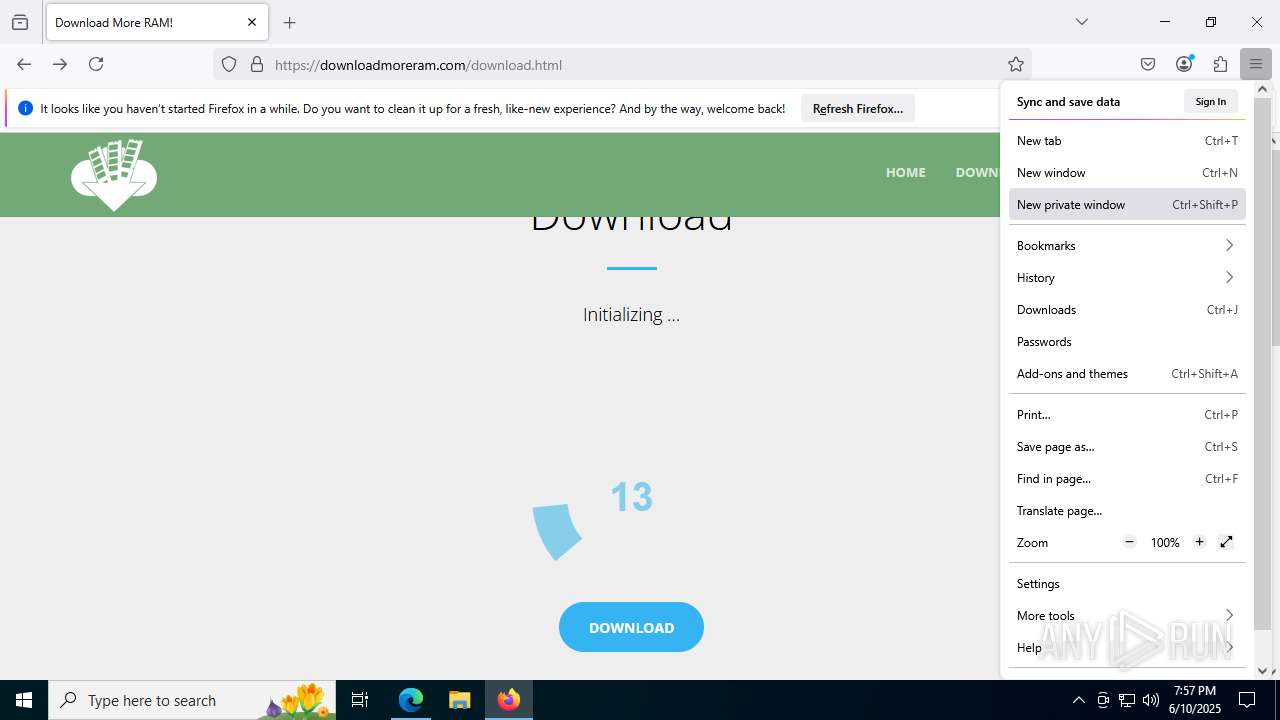Choose New tab menu item
Screen dimensions: 1280x720
(1127, 141)
